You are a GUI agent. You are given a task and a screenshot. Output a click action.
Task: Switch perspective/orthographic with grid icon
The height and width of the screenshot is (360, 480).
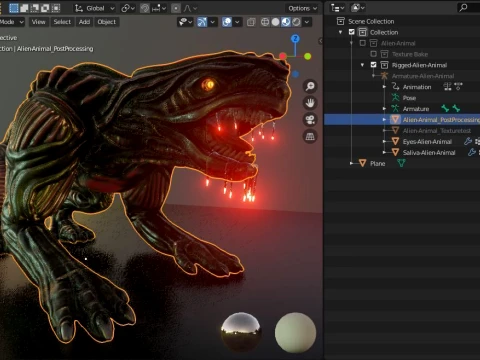[310, 136]
